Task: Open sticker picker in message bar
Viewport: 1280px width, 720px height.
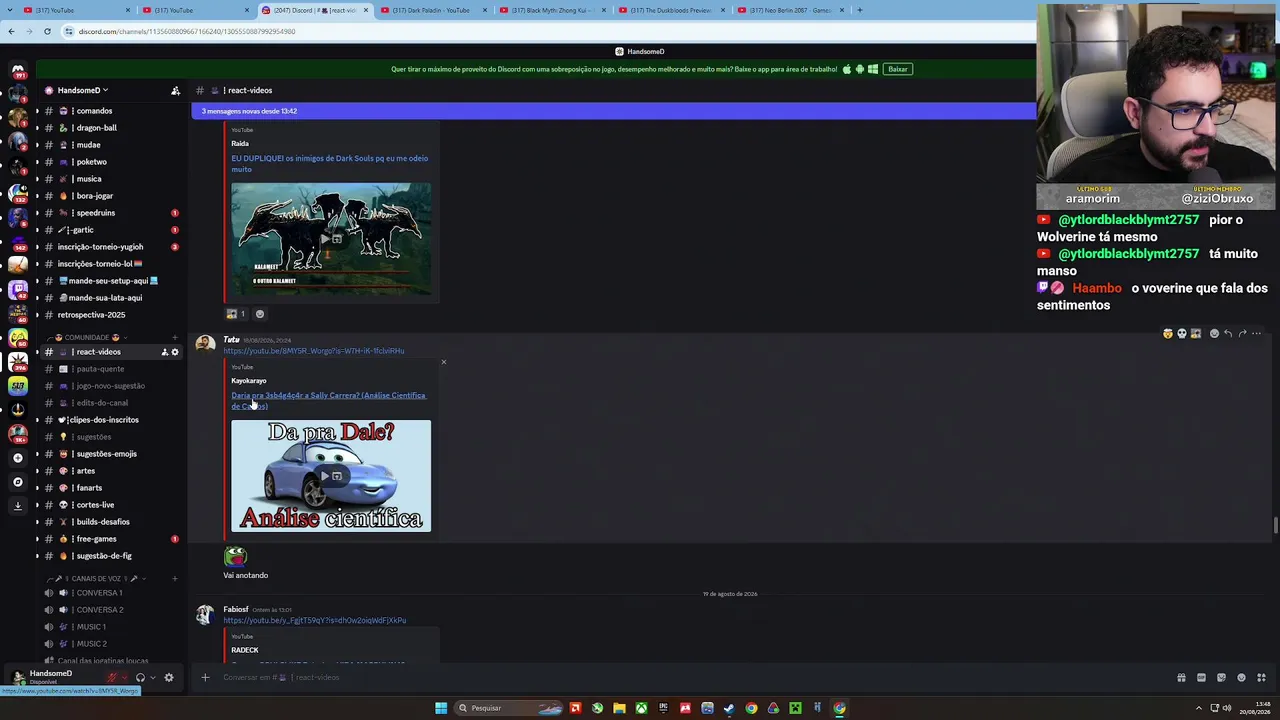Action: [x=1221, y=678]
